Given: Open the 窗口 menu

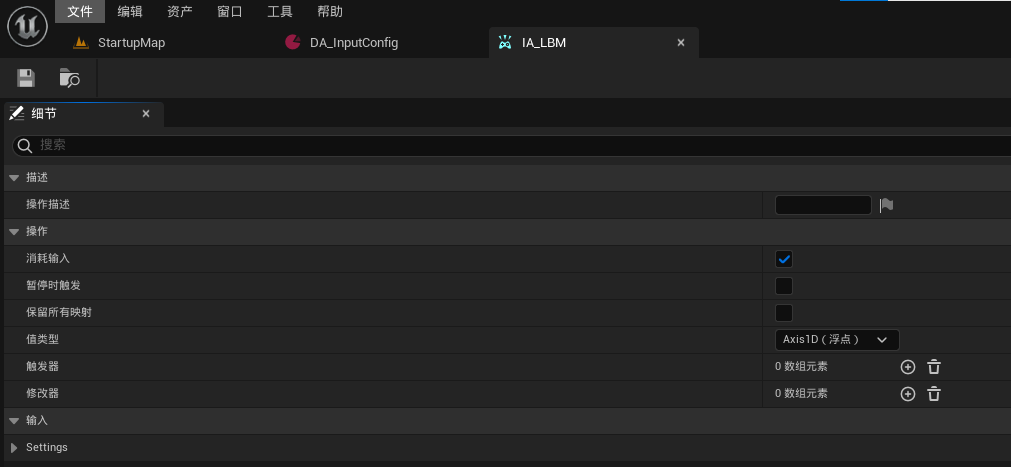Looking at the screenshot, I should [230, 12].
